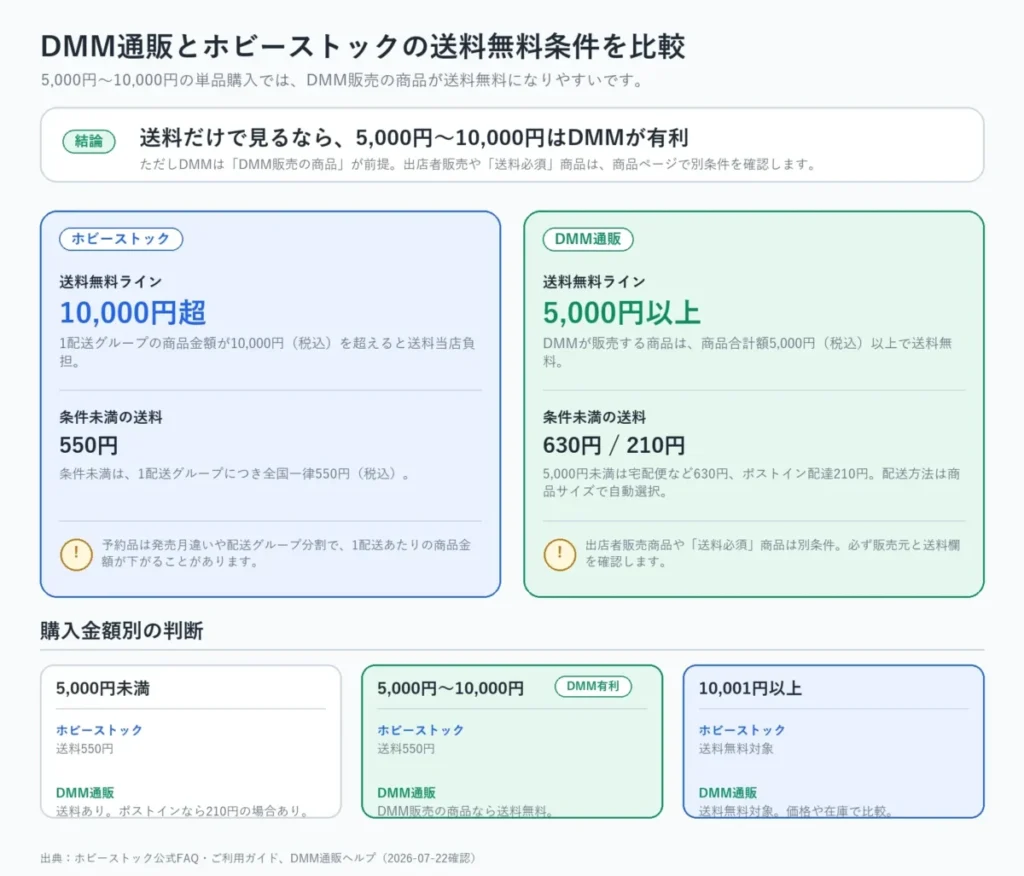Click the 購入金額別の判断 section heading
The width and height of the screenshot is (1024, 876).
[x=121, y=630]
